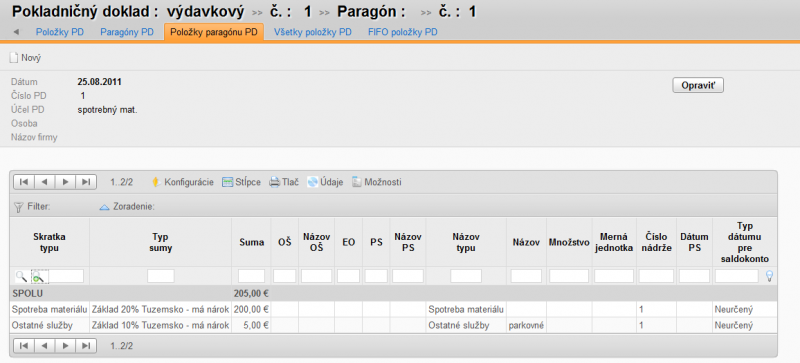Go to the last page in the bottom pager

(86, 346)
